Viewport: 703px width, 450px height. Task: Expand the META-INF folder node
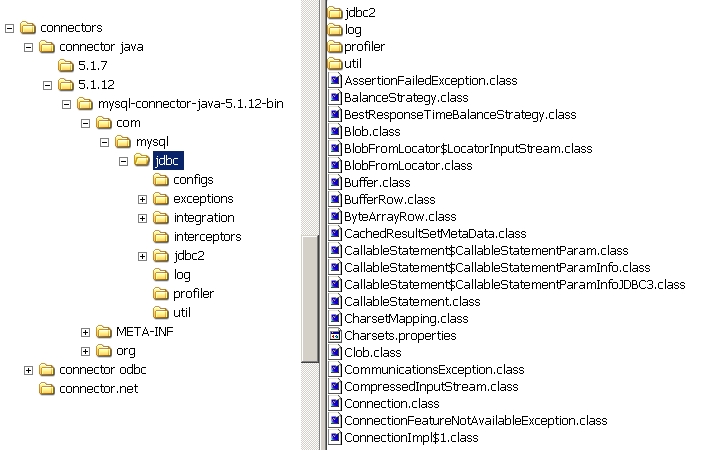coord(85,332)
